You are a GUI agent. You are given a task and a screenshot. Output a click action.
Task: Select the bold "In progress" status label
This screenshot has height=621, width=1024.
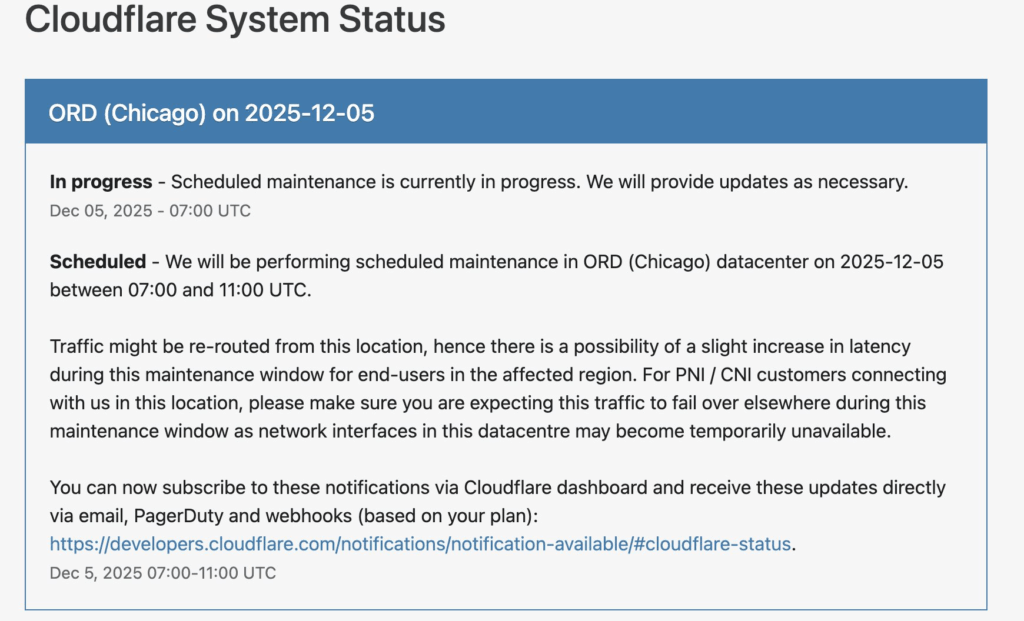click(x=101, y=182)
